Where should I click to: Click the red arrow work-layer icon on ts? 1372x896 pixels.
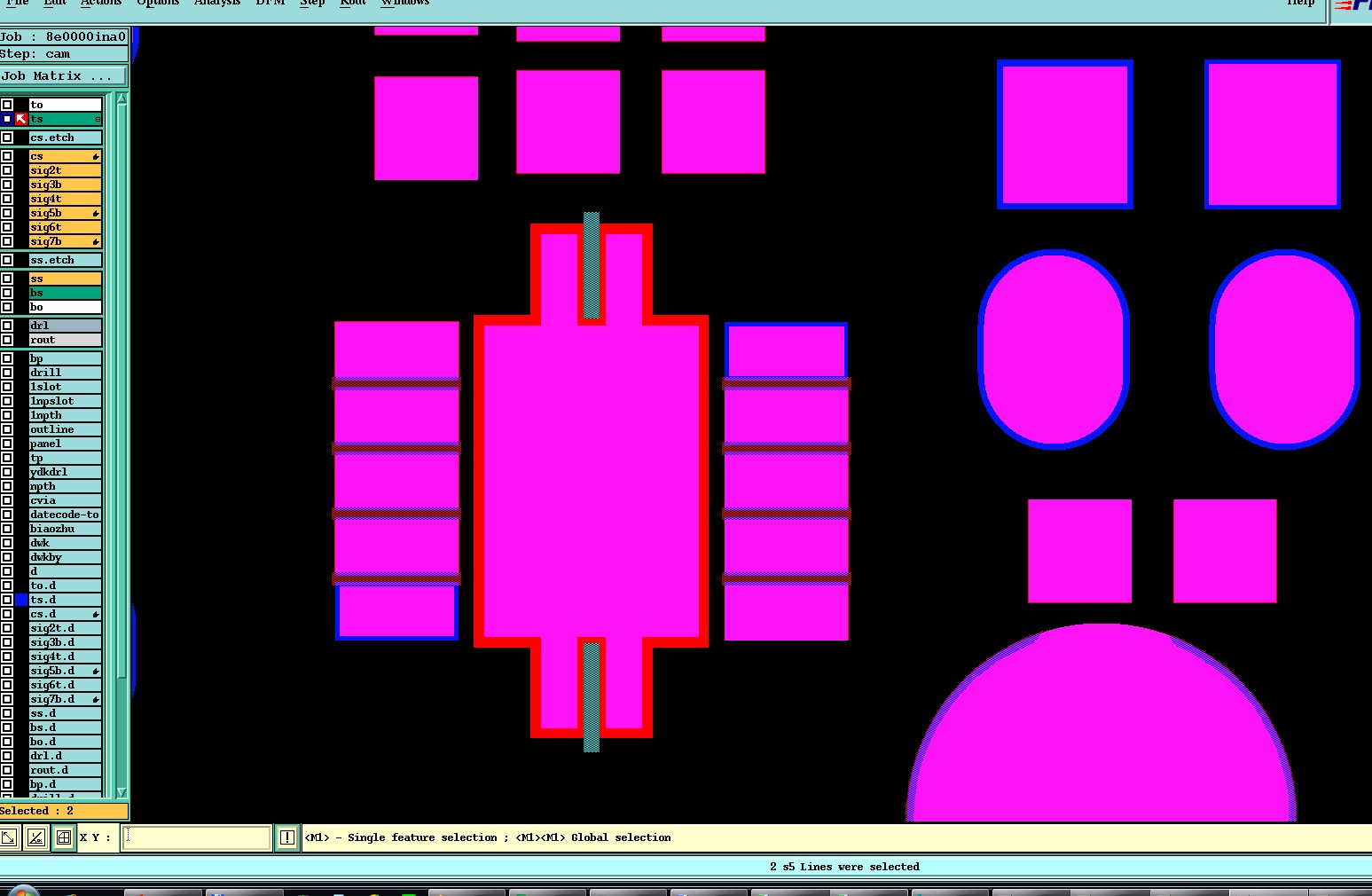coord(21,119)
